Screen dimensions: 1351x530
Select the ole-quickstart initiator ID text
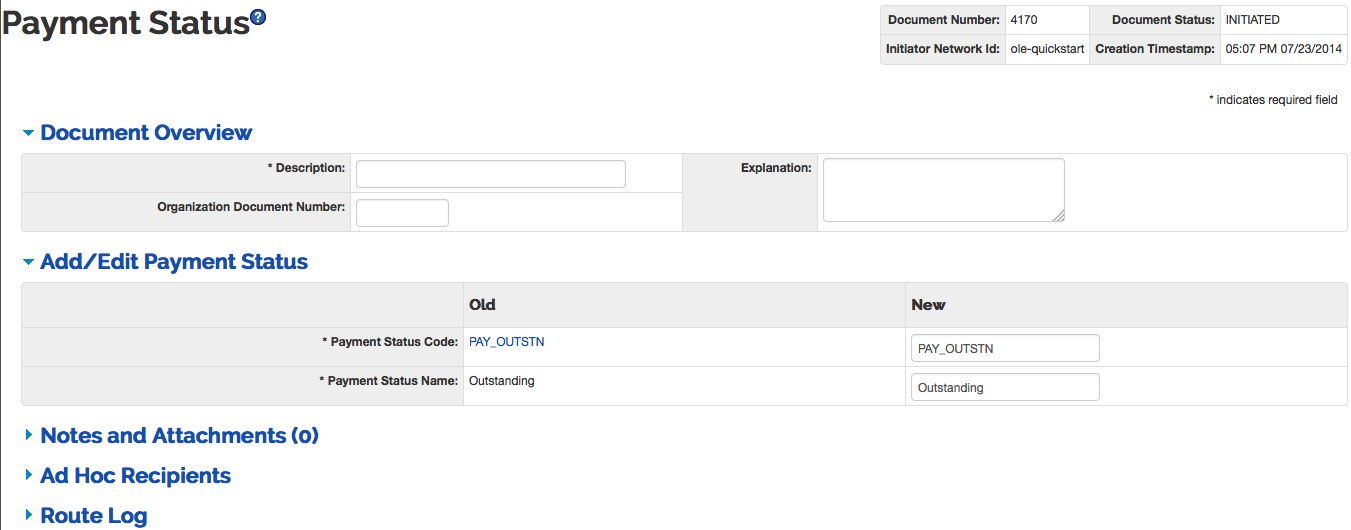(1047, 49)
